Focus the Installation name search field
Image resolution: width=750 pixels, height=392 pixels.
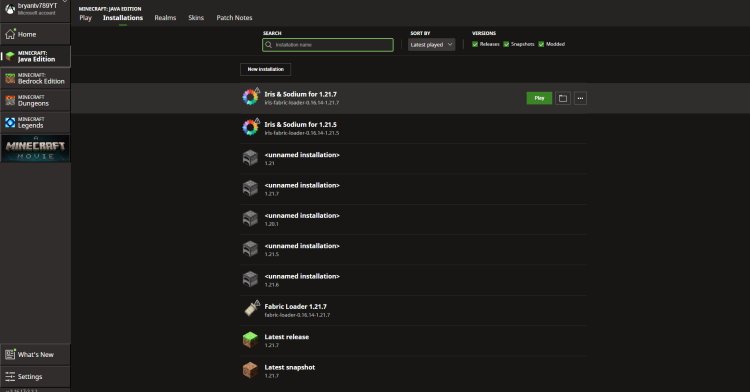[328, 45]
